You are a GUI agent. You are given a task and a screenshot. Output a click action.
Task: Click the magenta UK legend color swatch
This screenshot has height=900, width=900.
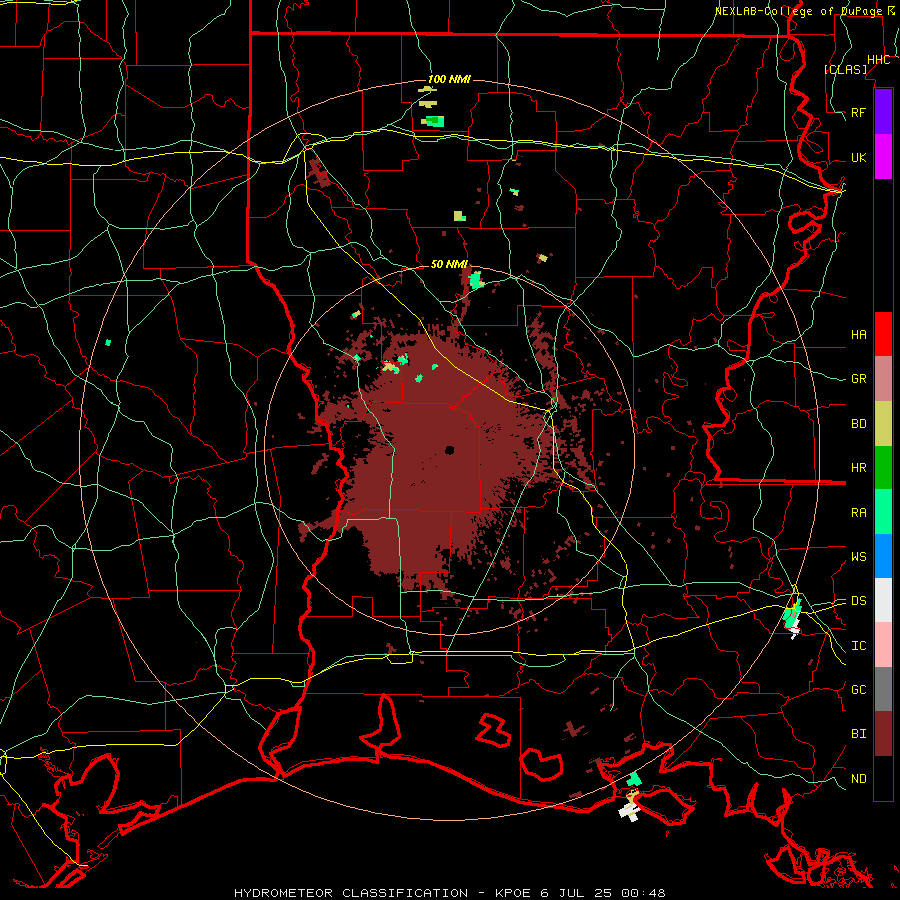[883, 157]
